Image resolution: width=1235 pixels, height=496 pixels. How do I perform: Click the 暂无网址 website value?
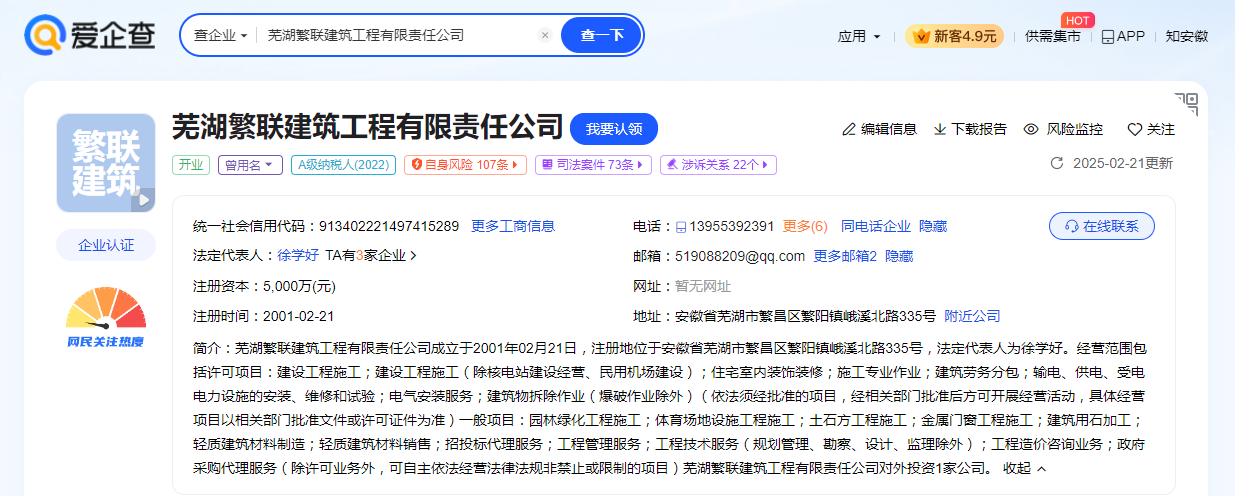(703, 286)
